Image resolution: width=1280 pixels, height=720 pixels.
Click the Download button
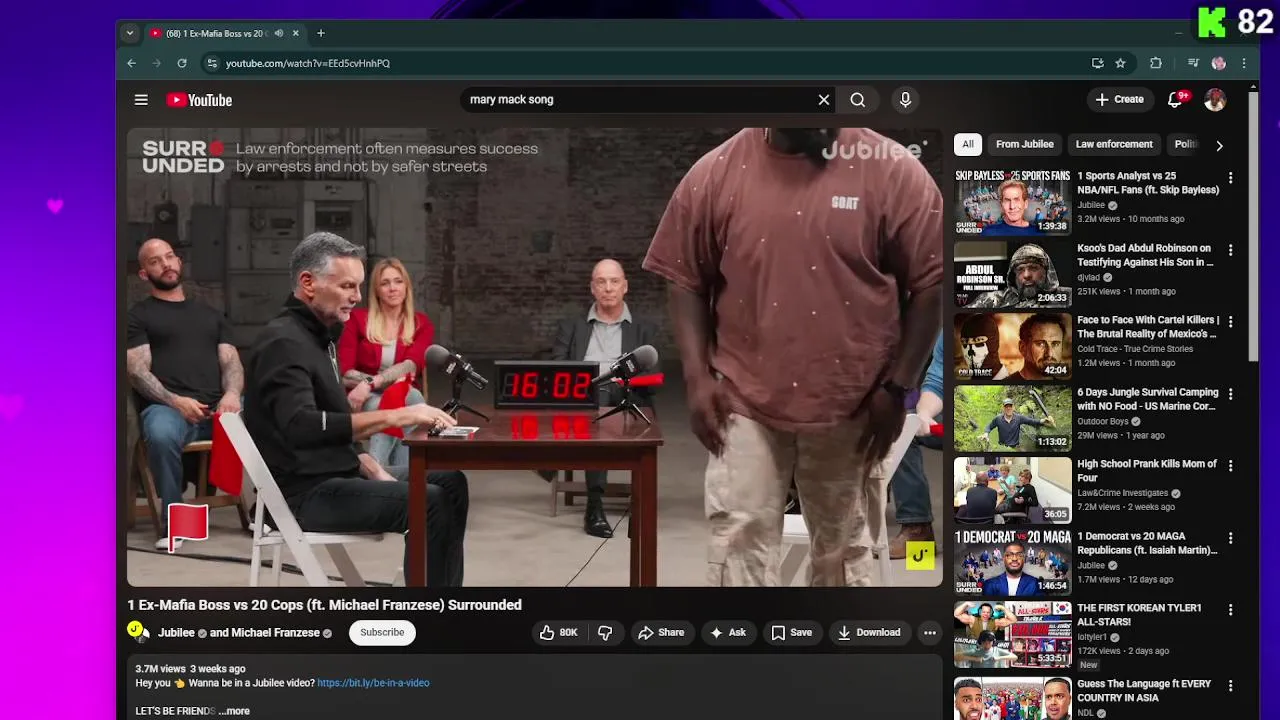point(869,633)
